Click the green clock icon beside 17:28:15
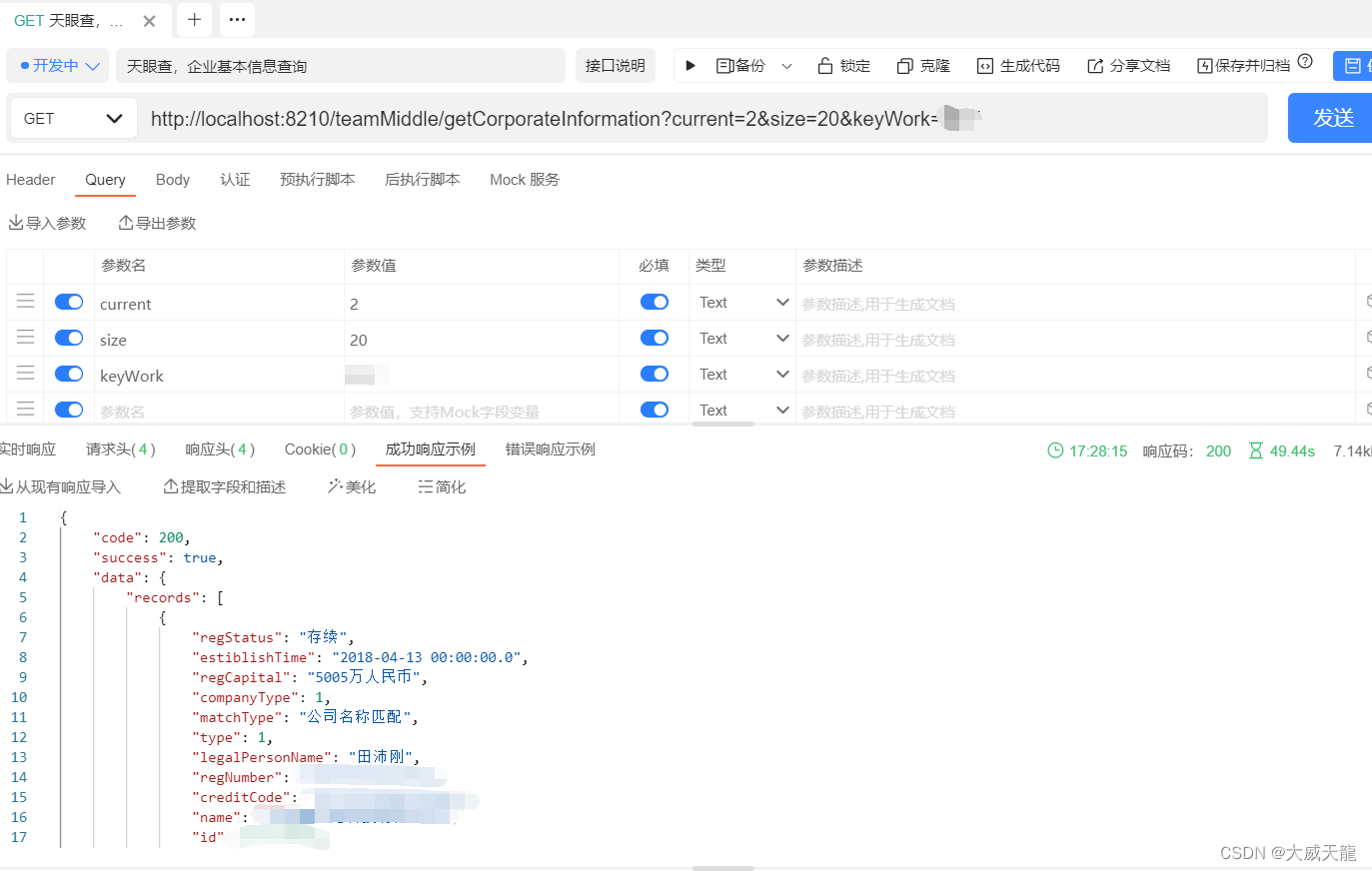Viewport: 1372px width, 871px height. point(1055,450)
